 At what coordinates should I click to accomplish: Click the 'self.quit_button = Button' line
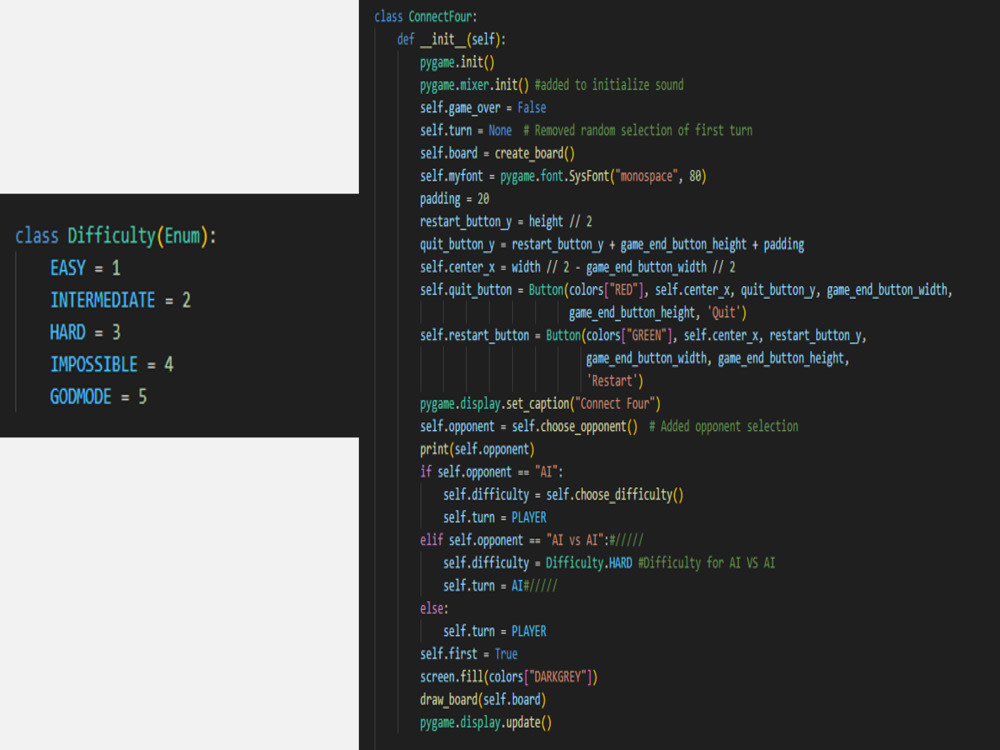(x=686, y=290)
